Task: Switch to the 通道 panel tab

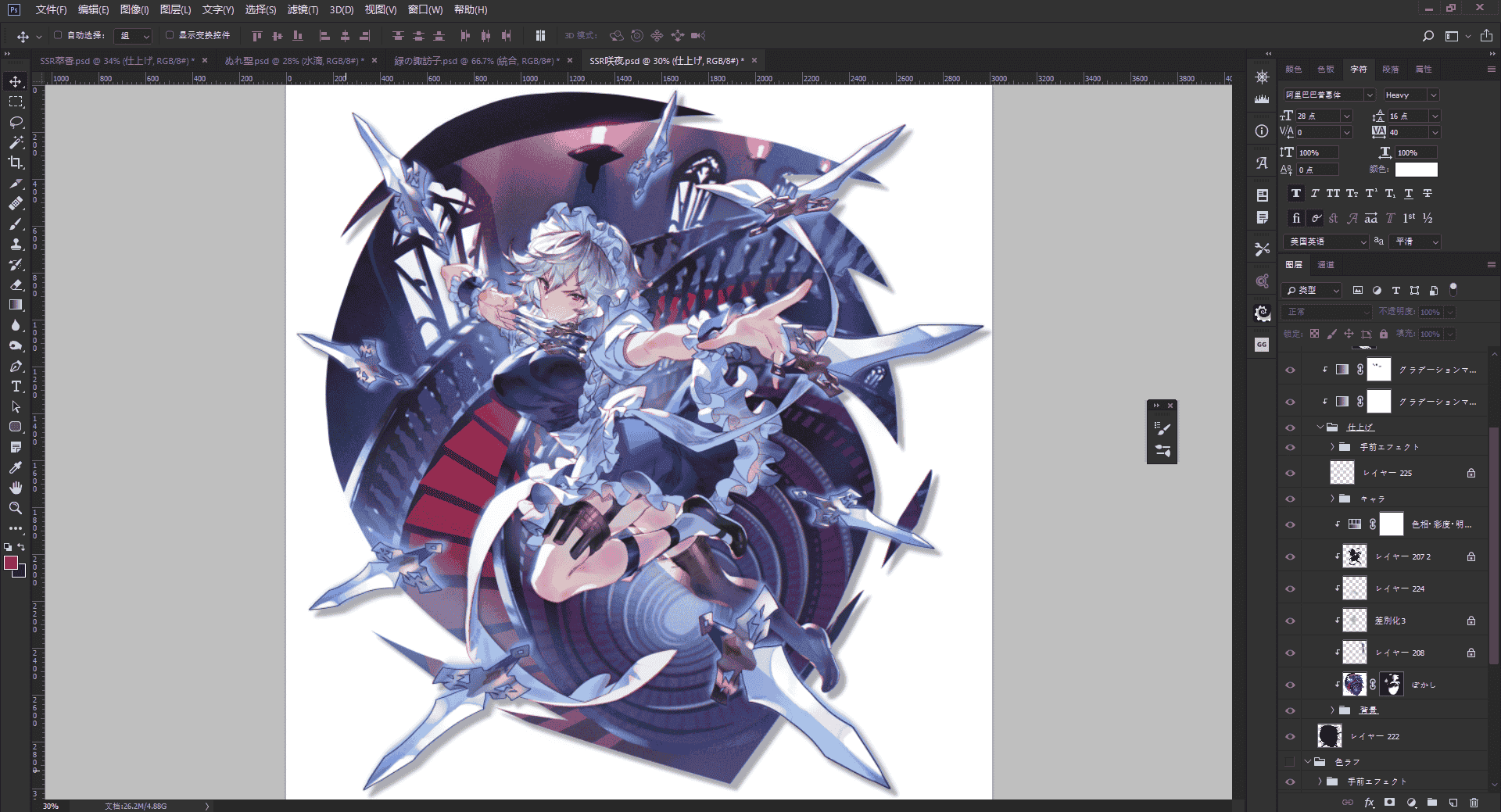Action: click(1326, 265)
